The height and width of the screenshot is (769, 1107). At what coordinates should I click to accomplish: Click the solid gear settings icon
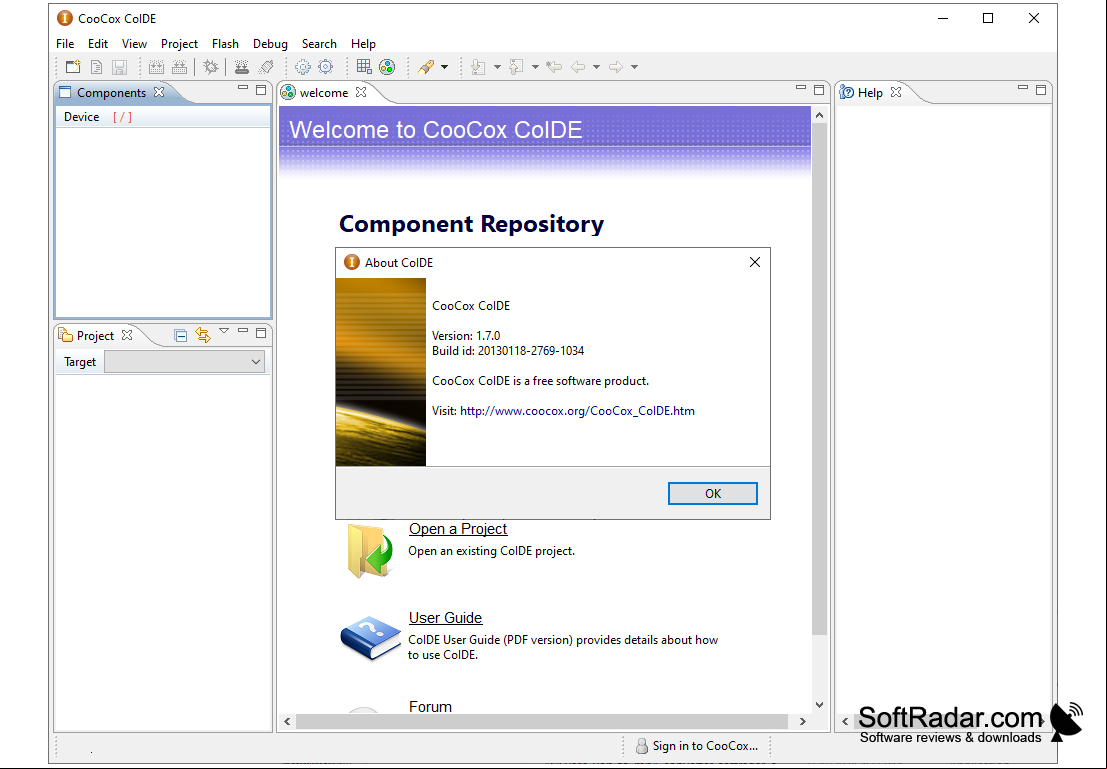325,67
